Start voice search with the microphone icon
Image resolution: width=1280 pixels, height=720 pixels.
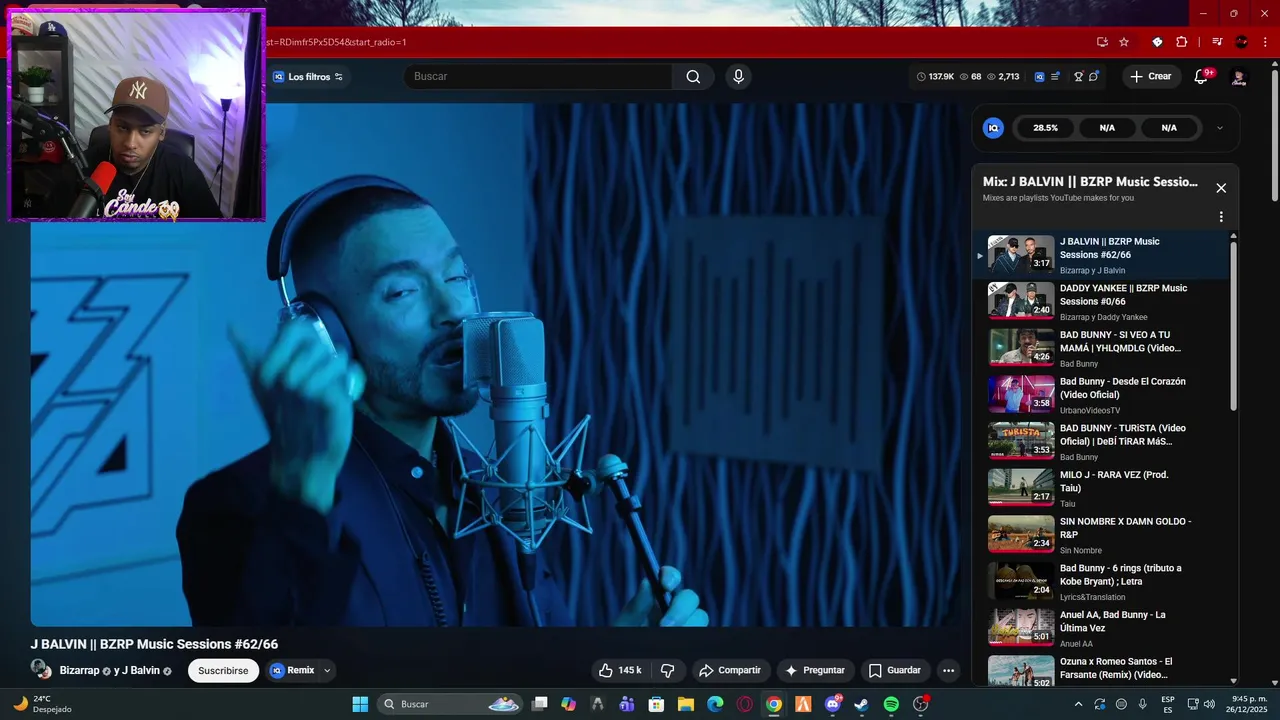[x=738, y=77]
